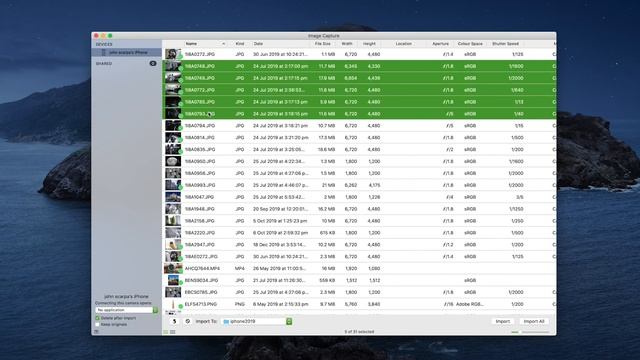
Task: Select file name 1I8A0793.JPG
Action: (x=200, y=114)
